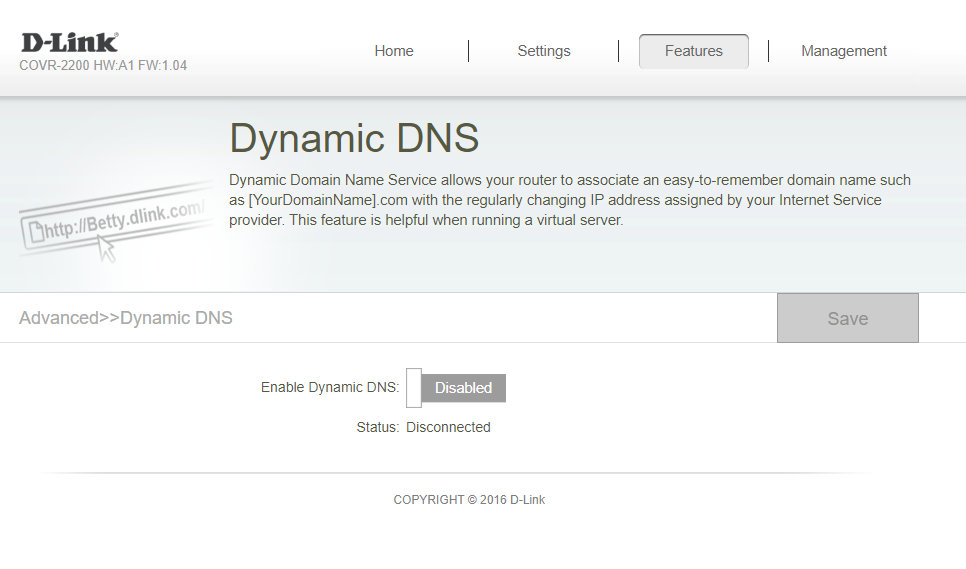
Task: Click the Dynamic Domain Name Service description
Action: click(569, 200)
